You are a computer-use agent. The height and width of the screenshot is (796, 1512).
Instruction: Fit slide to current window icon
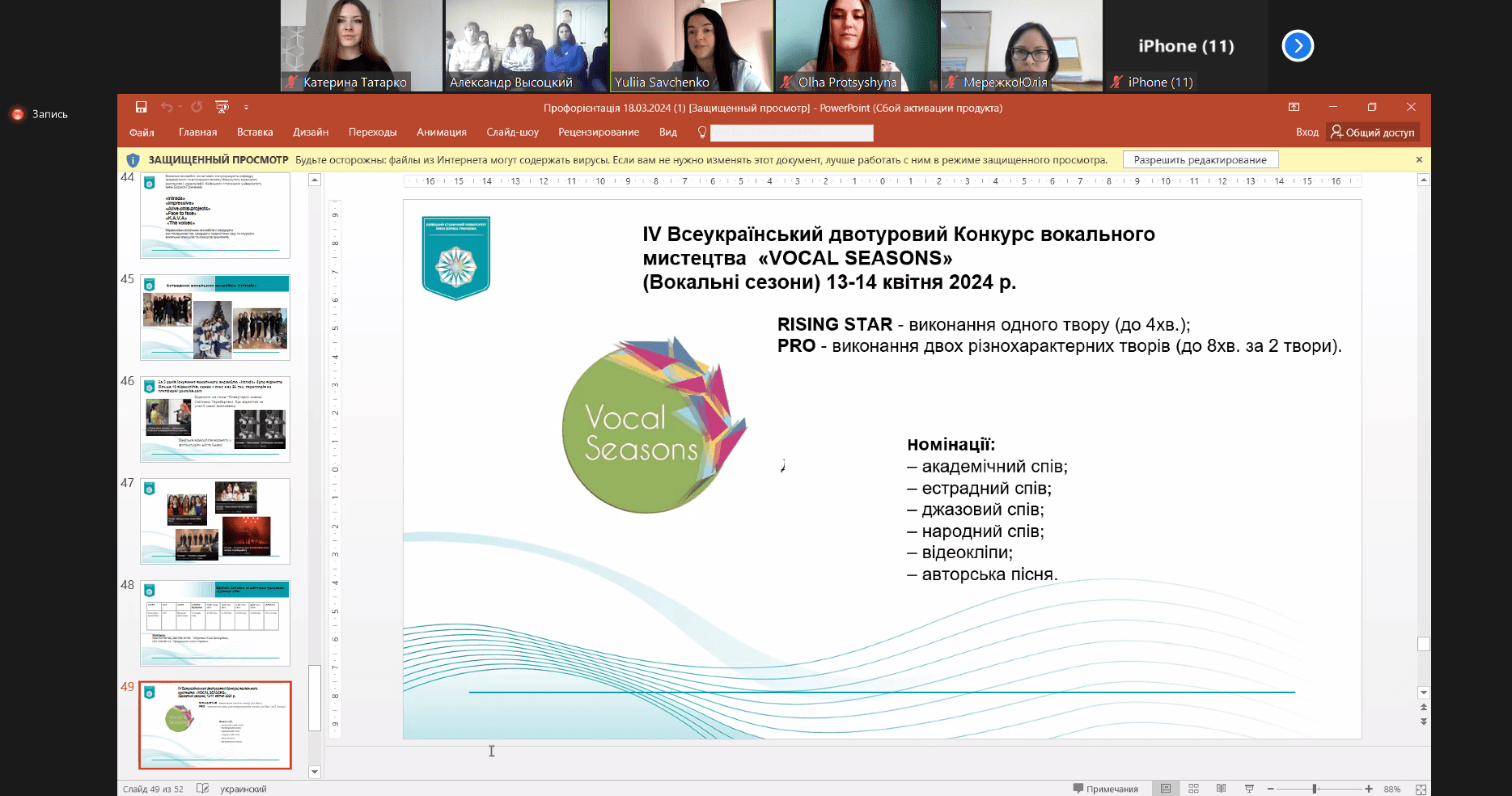(1421, 789)
